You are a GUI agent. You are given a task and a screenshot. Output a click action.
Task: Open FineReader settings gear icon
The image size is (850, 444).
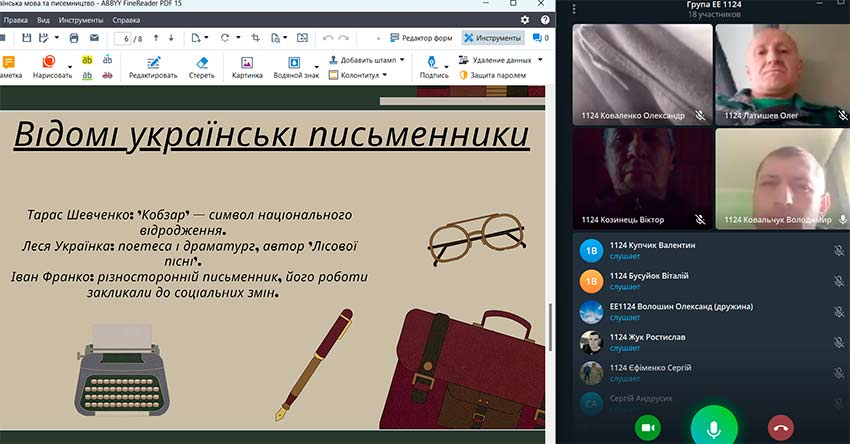[526, 19]
